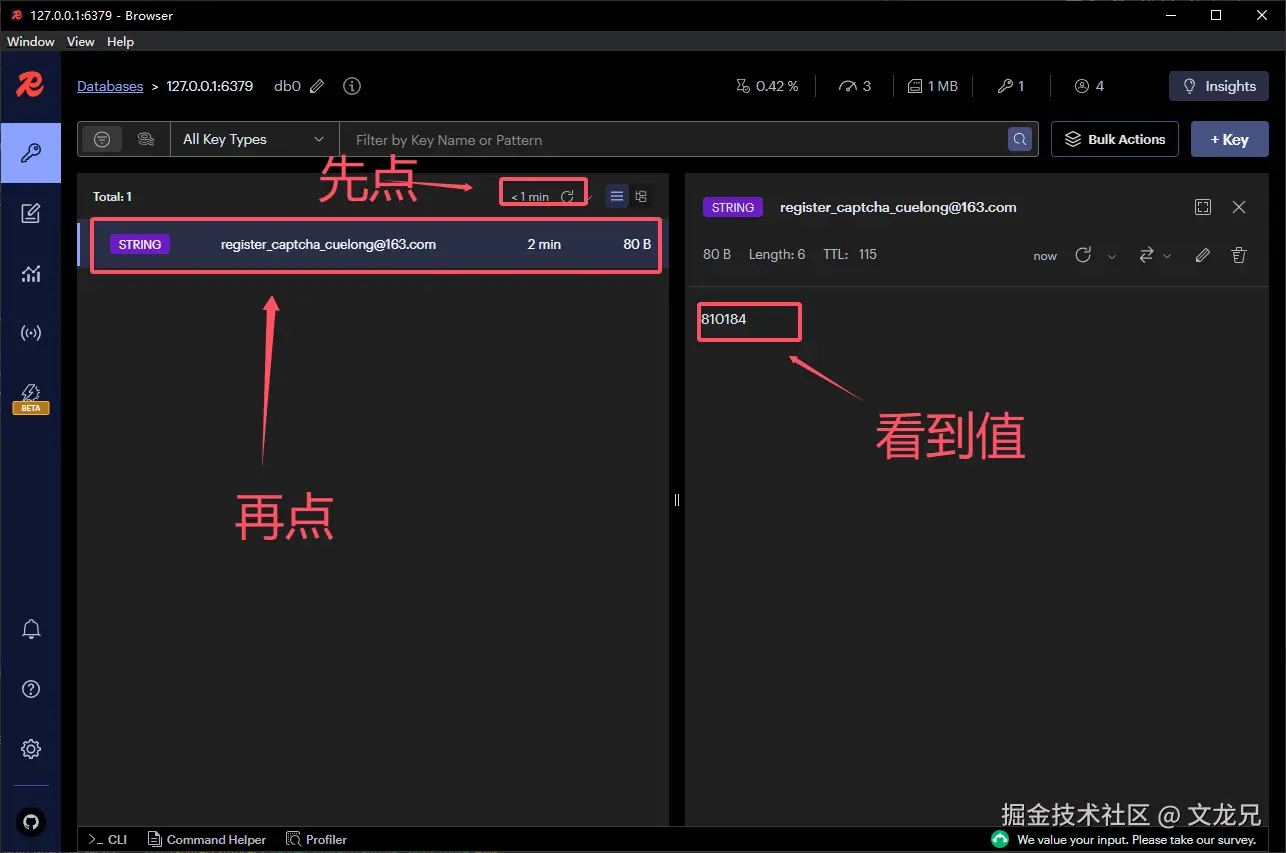
Task: Expand the value auto-refresh chevron
Action: point(1112,256)
